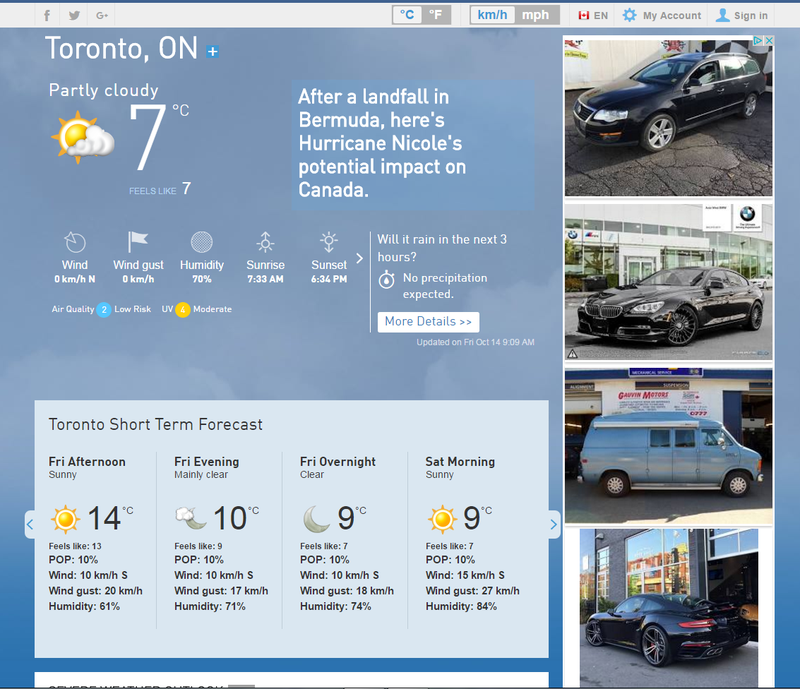The image size is (800, 689).
Task: Click the Toronto, ON location title
Action: [x=121, y=48]
